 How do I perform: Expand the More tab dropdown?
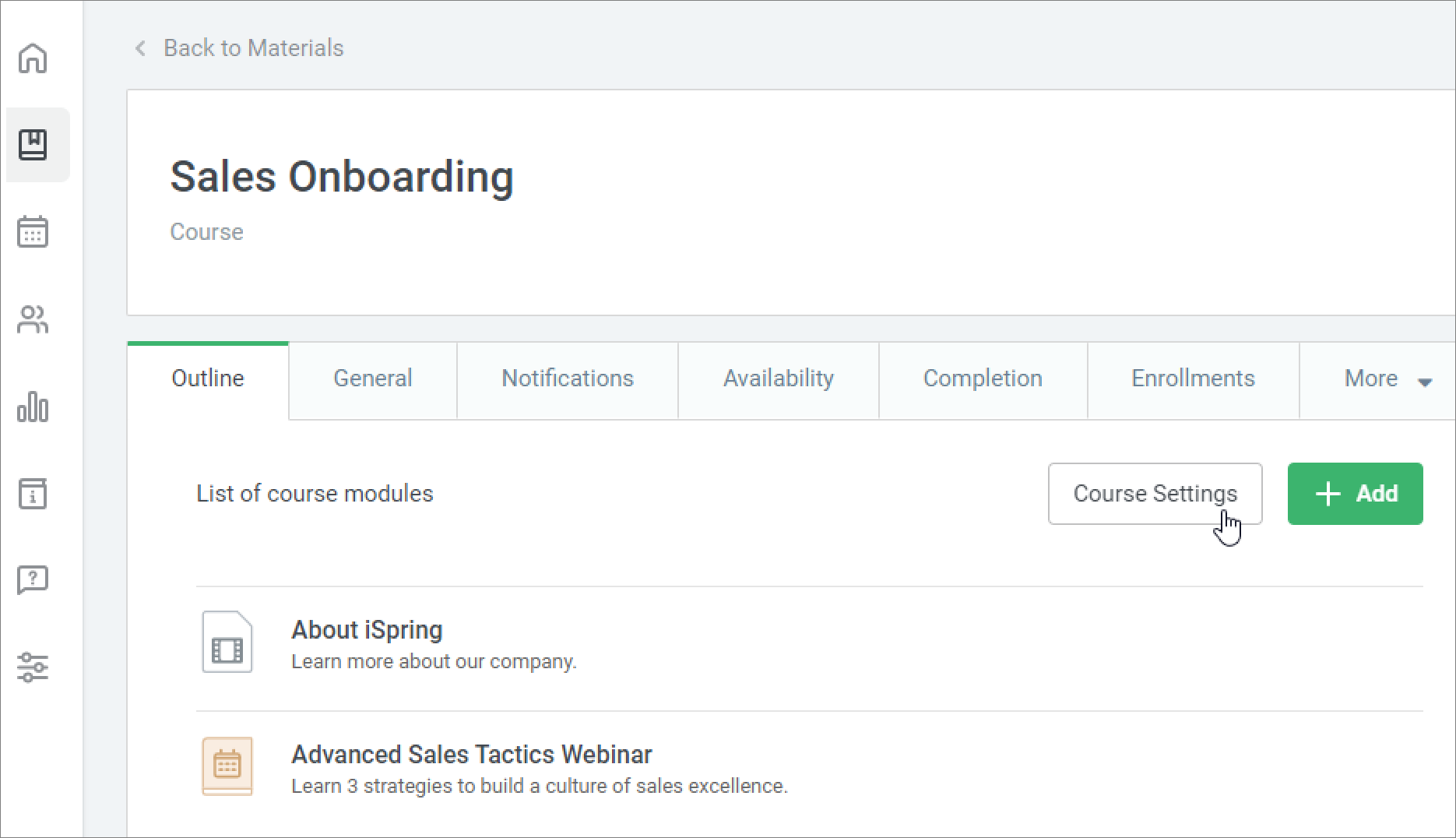tap(1387, 379)
